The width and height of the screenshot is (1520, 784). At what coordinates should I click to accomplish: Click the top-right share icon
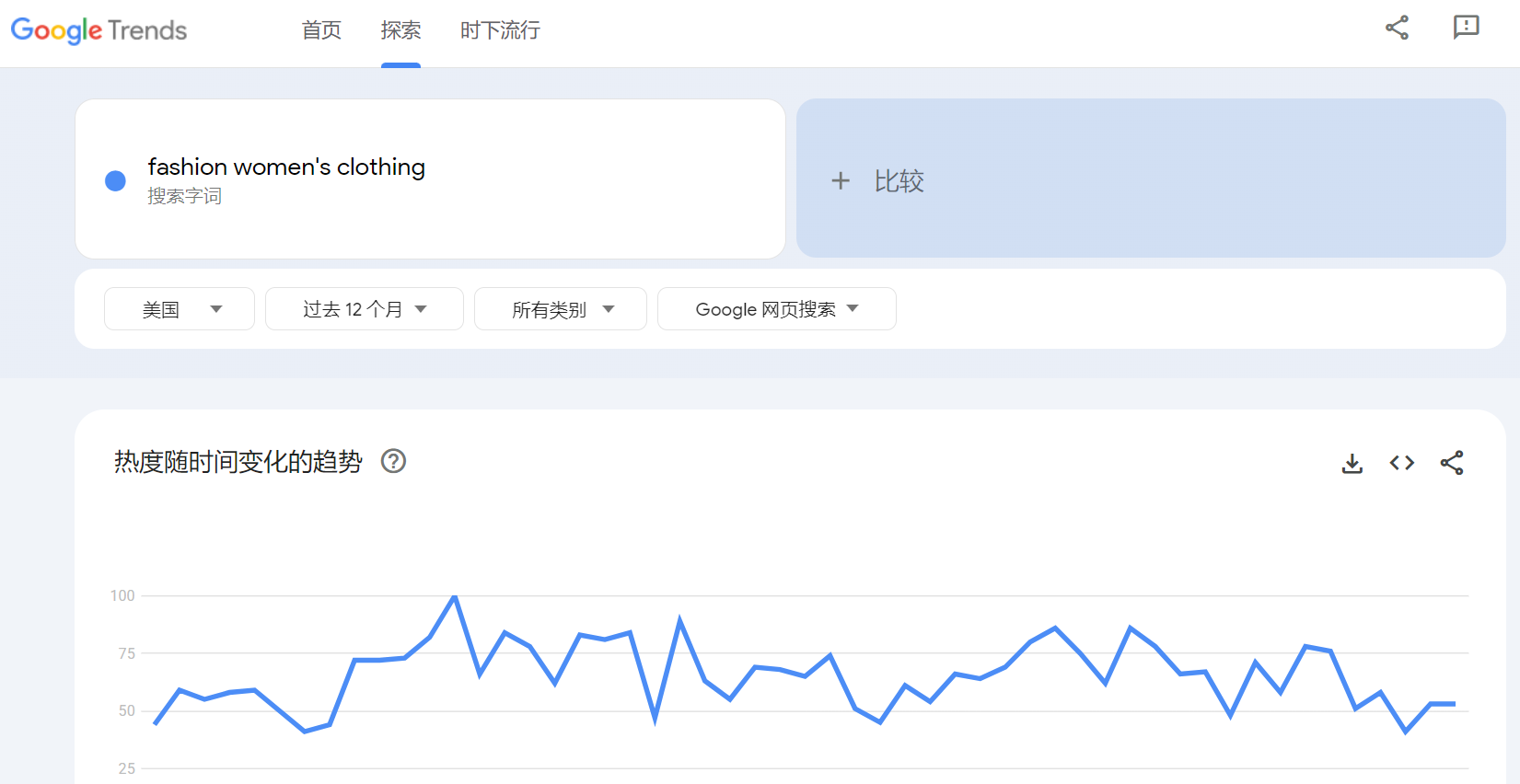click(1397, 28)
